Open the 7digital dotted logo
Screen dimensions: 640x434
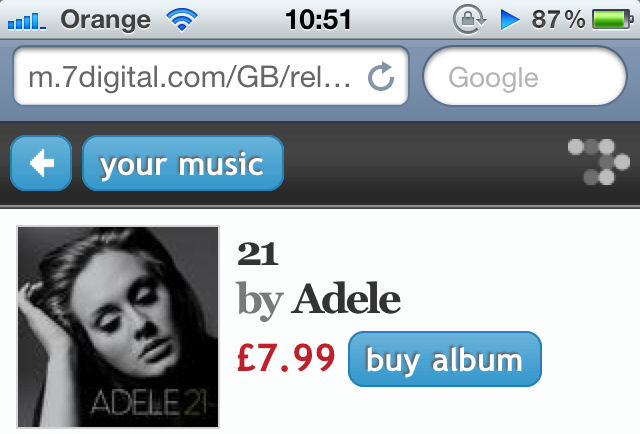click(598, 162)
